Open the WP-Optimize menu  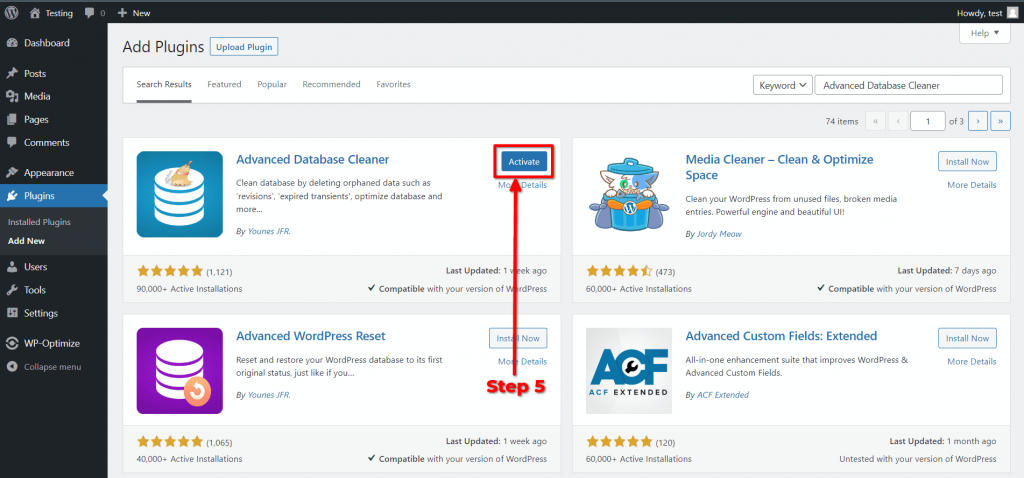coord(54,343)
